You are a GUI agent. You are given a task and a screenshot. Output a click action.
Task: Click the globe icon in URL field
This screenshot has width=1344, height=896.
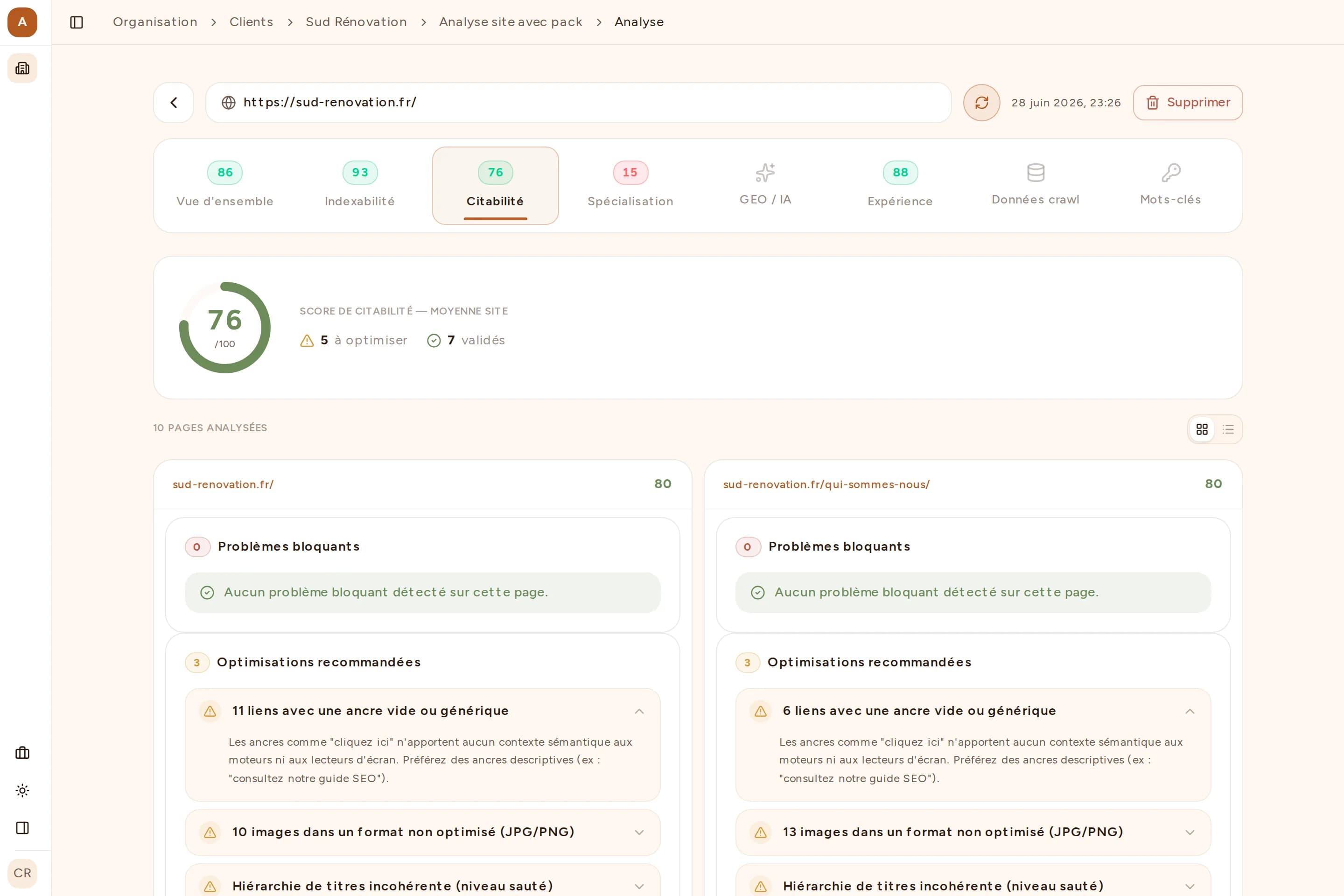[x=229, y=102]
